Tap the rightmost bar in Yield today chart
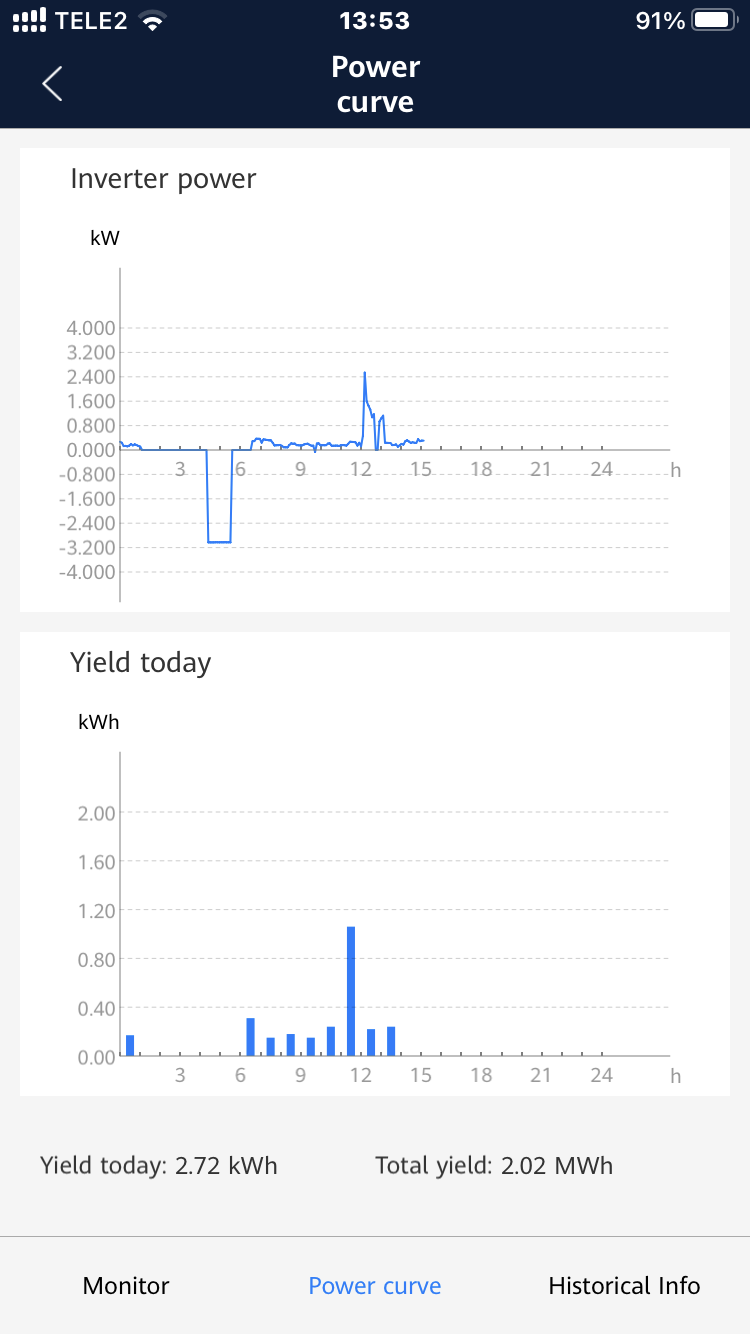The image size is (750, 1334). pos(391,1041)
